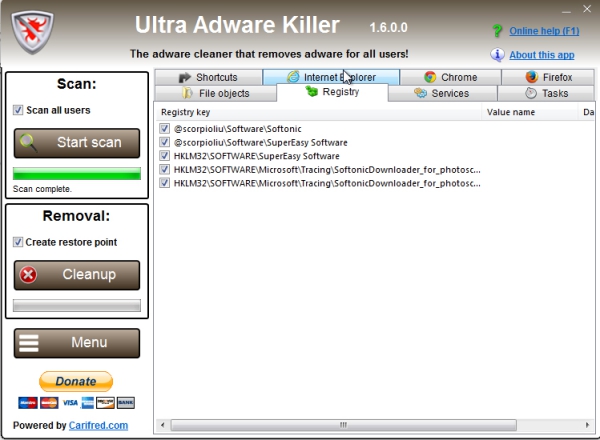Minimize the Ultra Adware Killer window
The width and height of the screenshot is (600, 440).
566,10
